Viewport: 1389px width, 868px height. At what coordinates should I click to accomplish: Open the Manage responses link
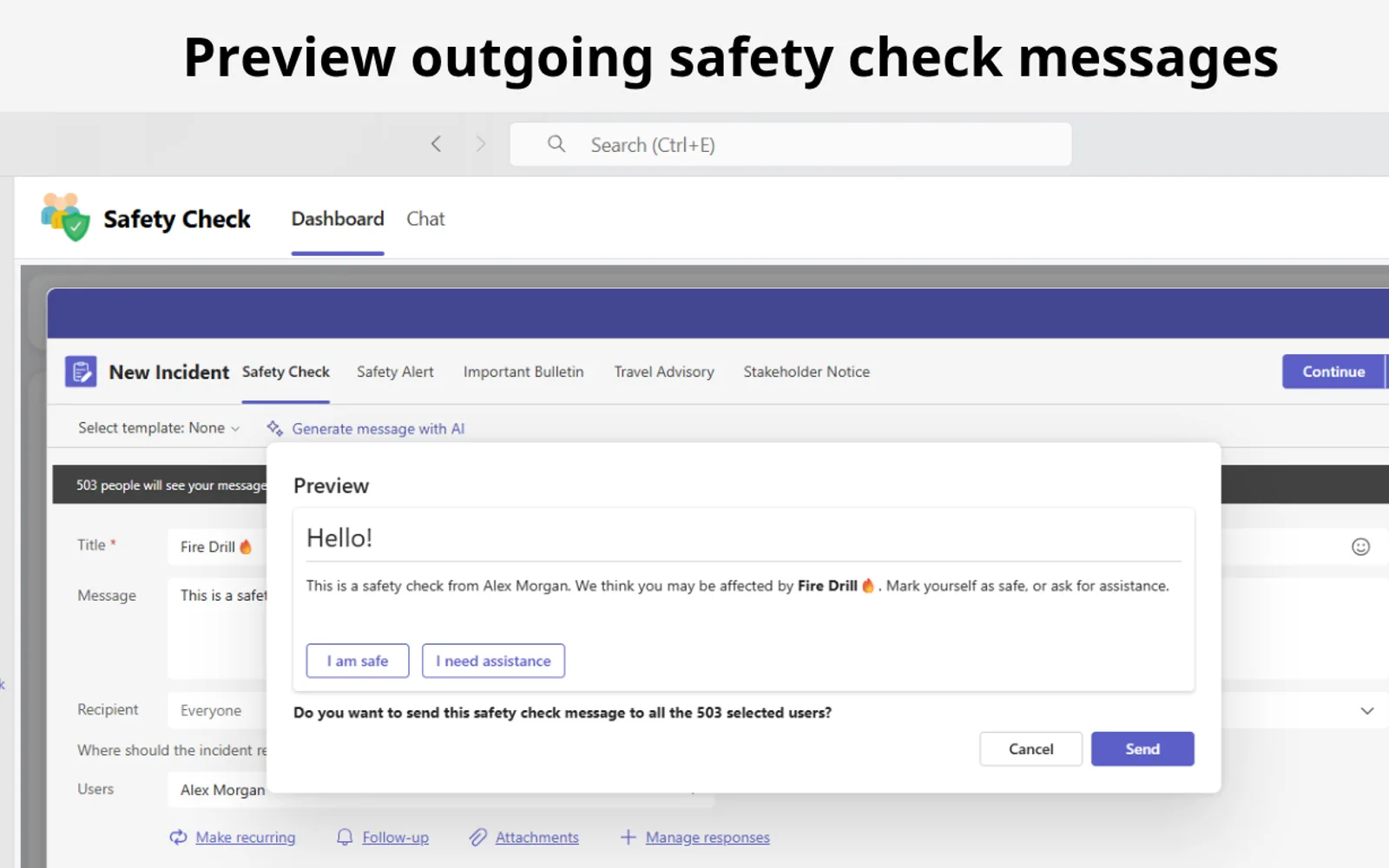coord(708,838)
